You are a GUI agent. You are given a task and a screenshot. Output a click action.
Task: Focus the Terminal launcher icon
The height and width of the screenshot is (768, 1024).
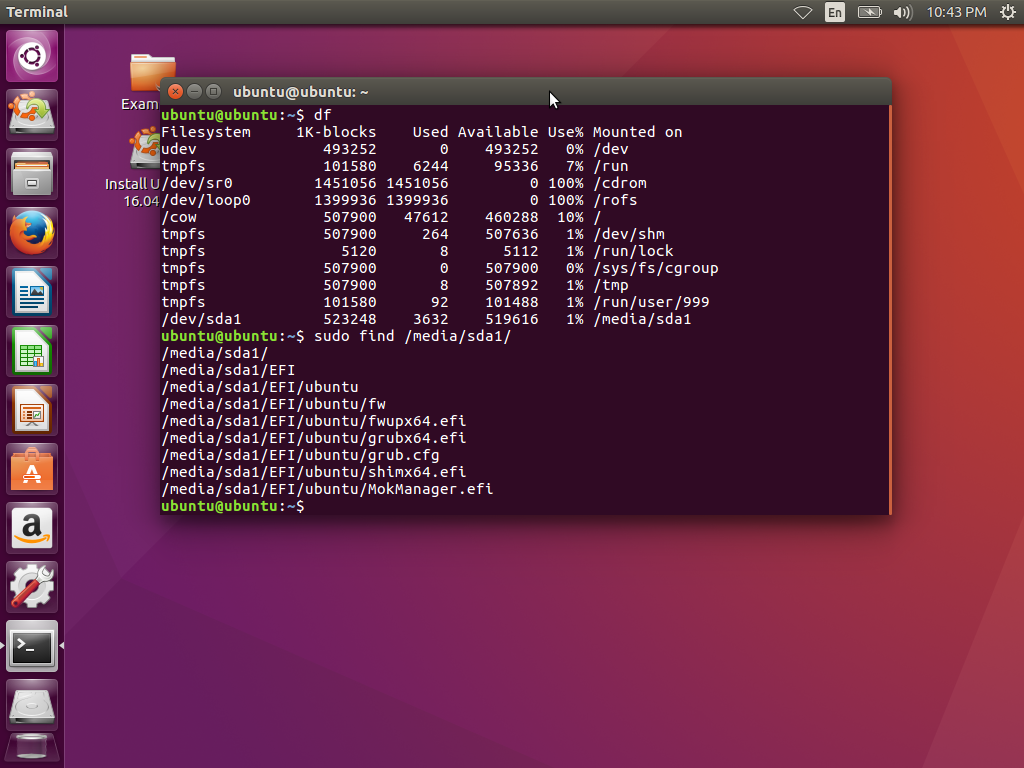click(x=31, y=646)
